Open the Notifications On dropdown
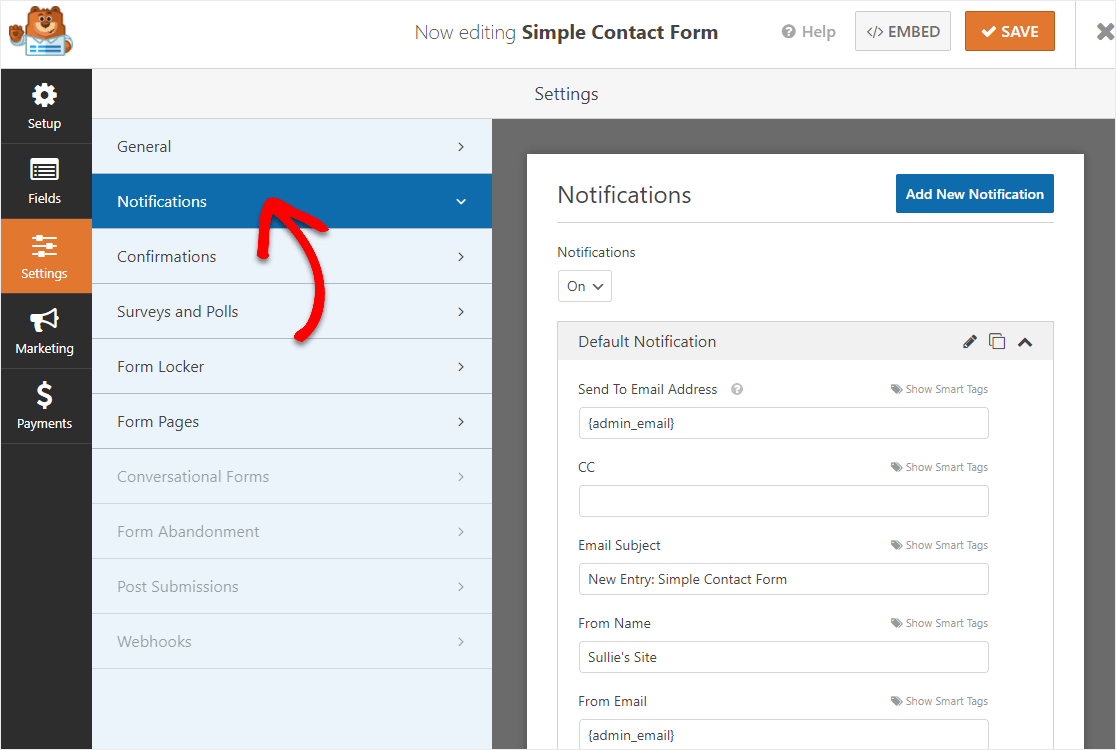This screenshot has width=1116, height=750. click(x=584, y=286)
